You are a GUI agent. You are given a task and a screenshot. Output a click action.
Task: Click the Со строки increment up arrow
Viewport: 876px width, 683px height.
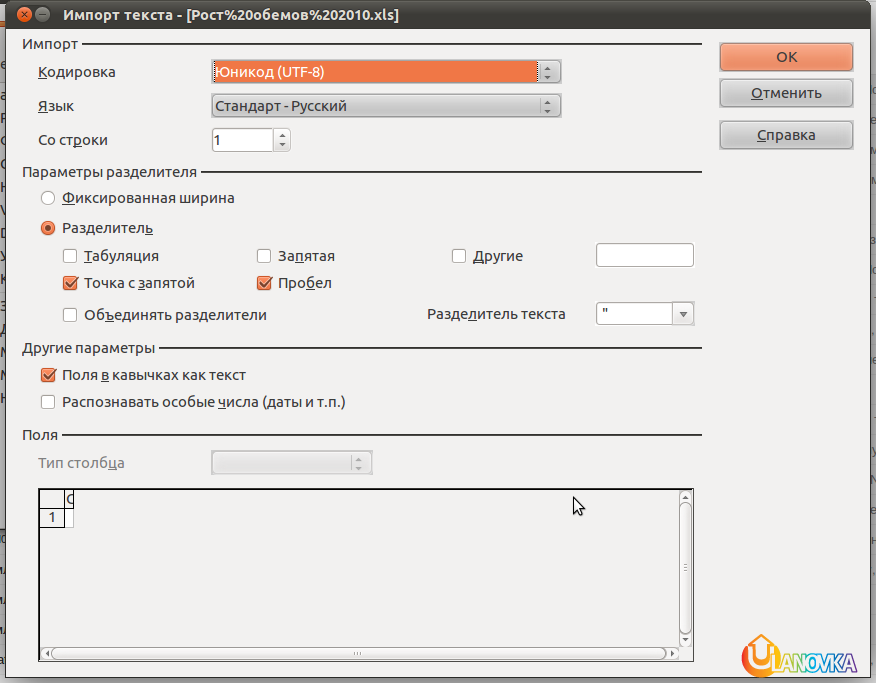point(282,134)
